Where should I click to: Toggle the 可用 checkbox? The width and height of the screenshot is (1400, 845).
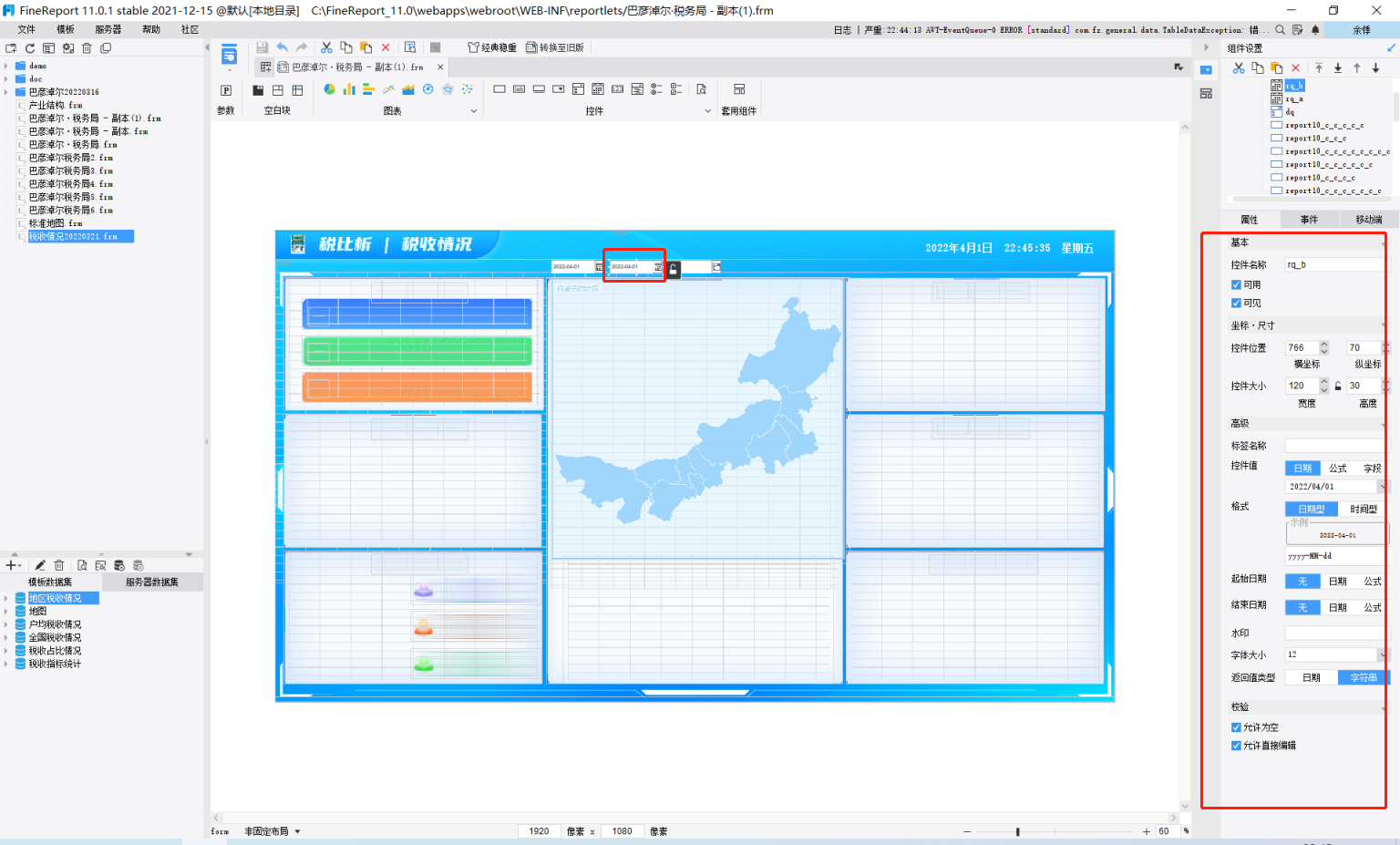[1236, 285]
